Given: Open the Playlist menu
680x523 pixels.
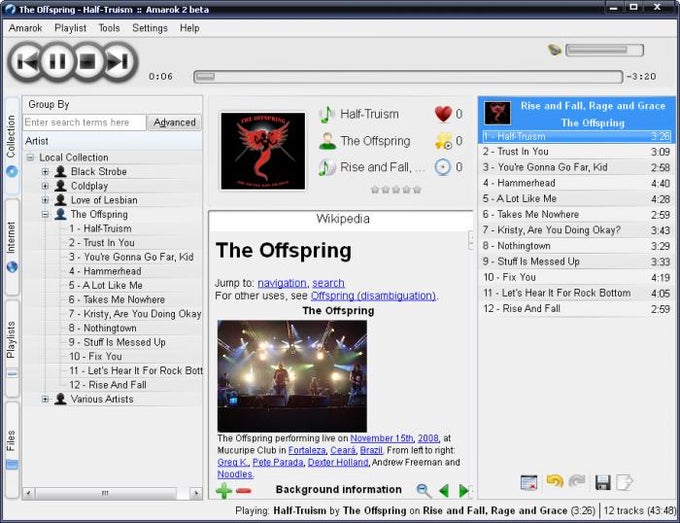Looking at the screenshot, I should [70, 28].
